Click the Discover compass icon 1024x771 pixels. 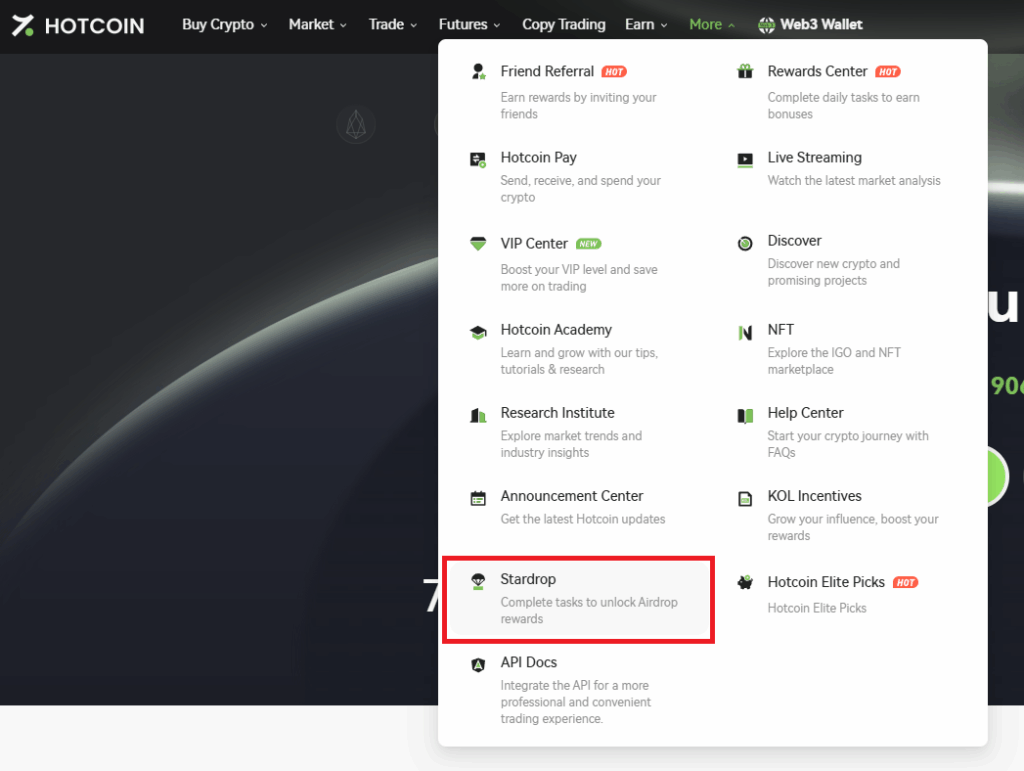(x=744, y=244)
